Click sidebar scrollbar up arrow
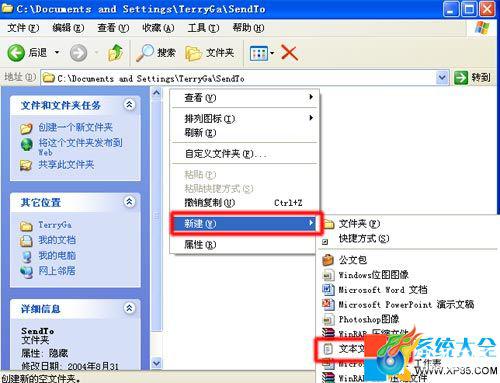The image size is (500, 383). point(156,93)
